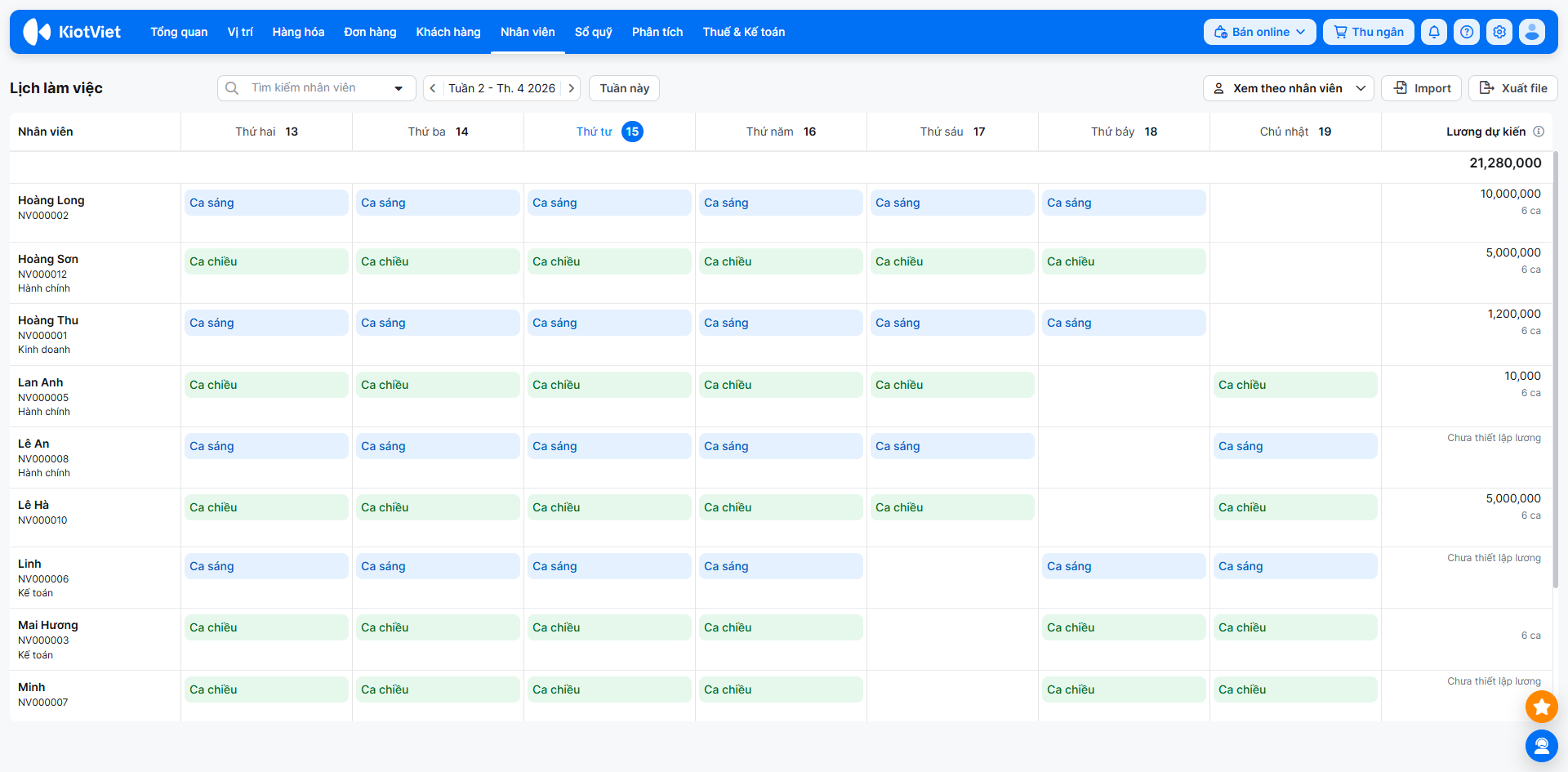Open the Sổ quỹ menu

tap(593, 32)
